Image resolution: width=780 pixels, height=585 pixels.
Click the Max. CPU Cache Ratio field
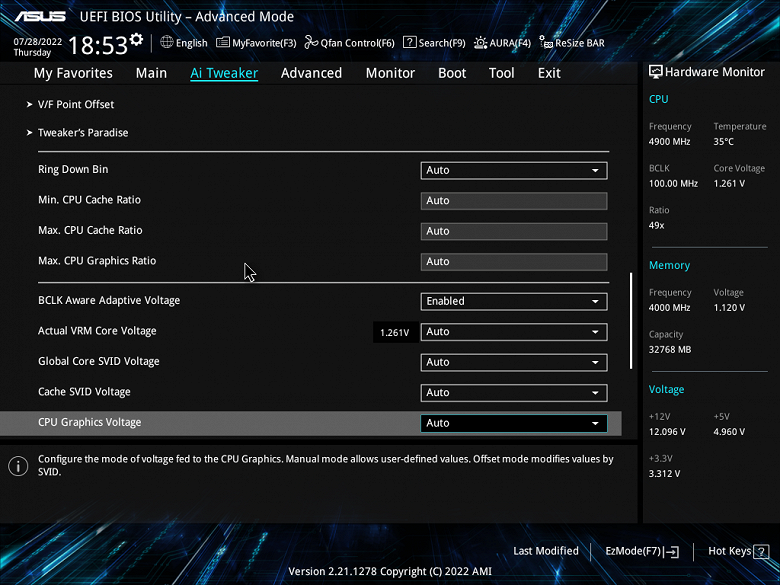point(514,231)
